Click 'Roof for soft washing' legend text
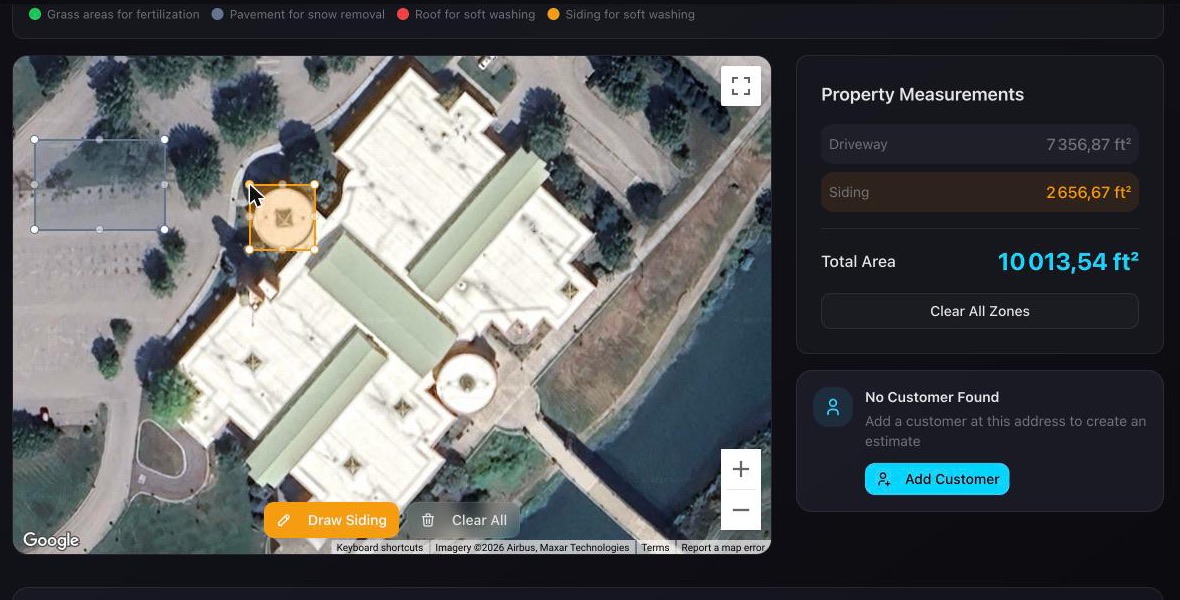Viewport: 1180px width, 600px height. pos(475,14)
